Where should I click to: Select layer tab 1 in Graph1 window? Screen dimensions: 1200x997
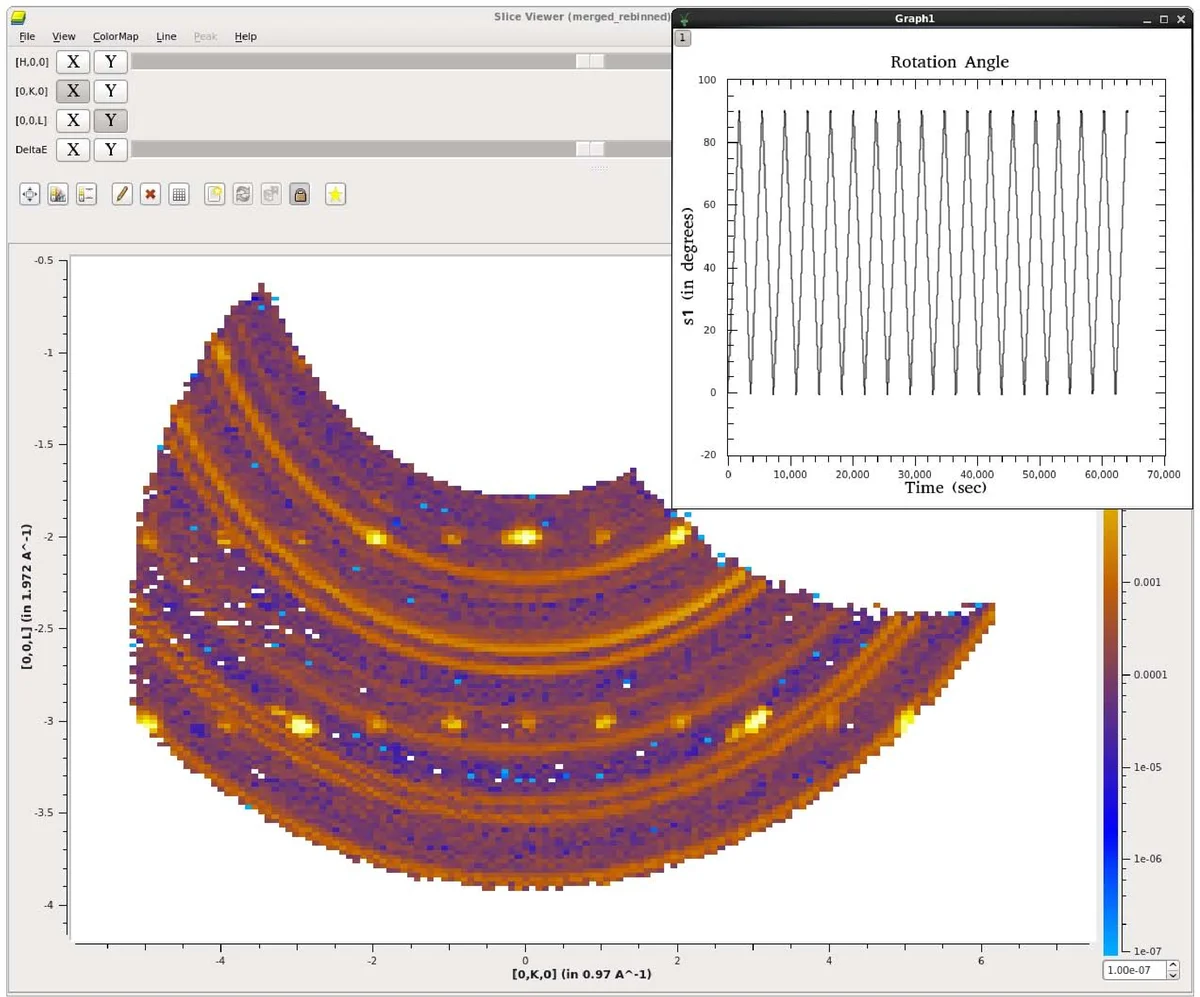point(682,37)
